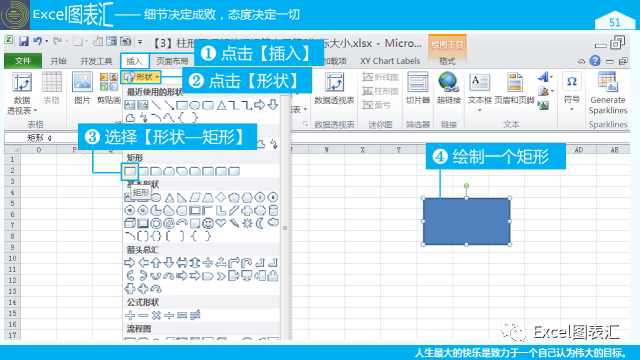Insert a picture with the 图片 icon
The image size is (640, 360).
tap(82, 87)
